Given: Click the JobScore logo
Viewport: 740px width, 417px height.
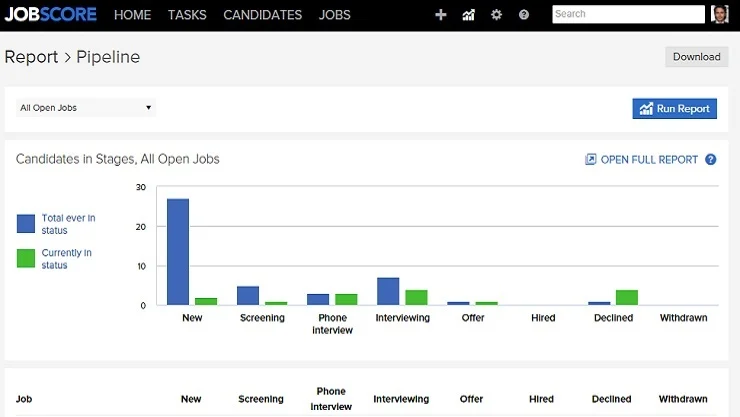Looking at the screenshot, I should click(x=50, y=15).
